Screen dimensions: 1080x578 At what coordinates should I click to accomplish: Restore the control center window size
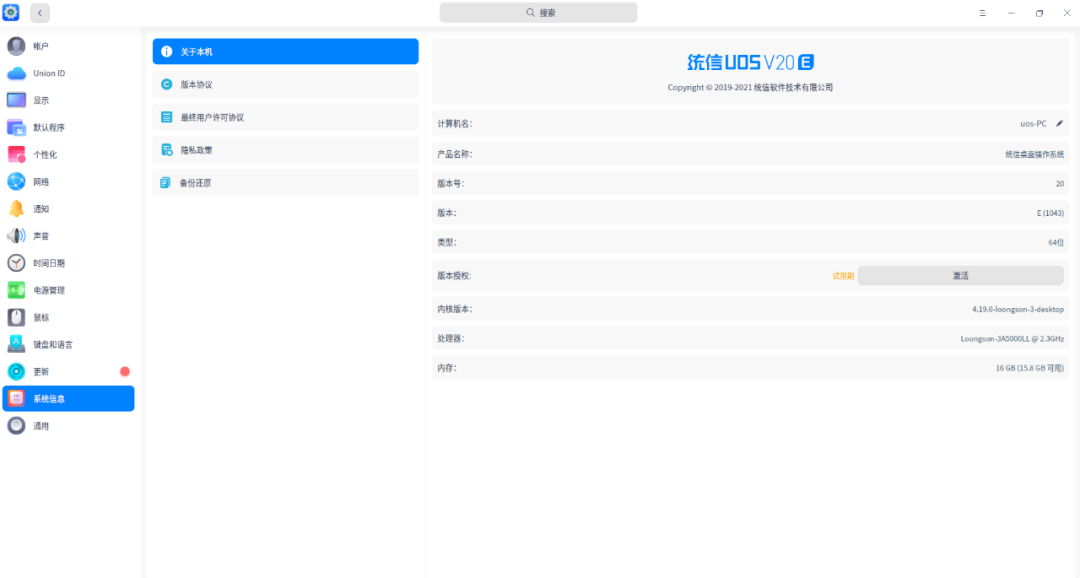pyautogui.click(x=1039, y=12)
